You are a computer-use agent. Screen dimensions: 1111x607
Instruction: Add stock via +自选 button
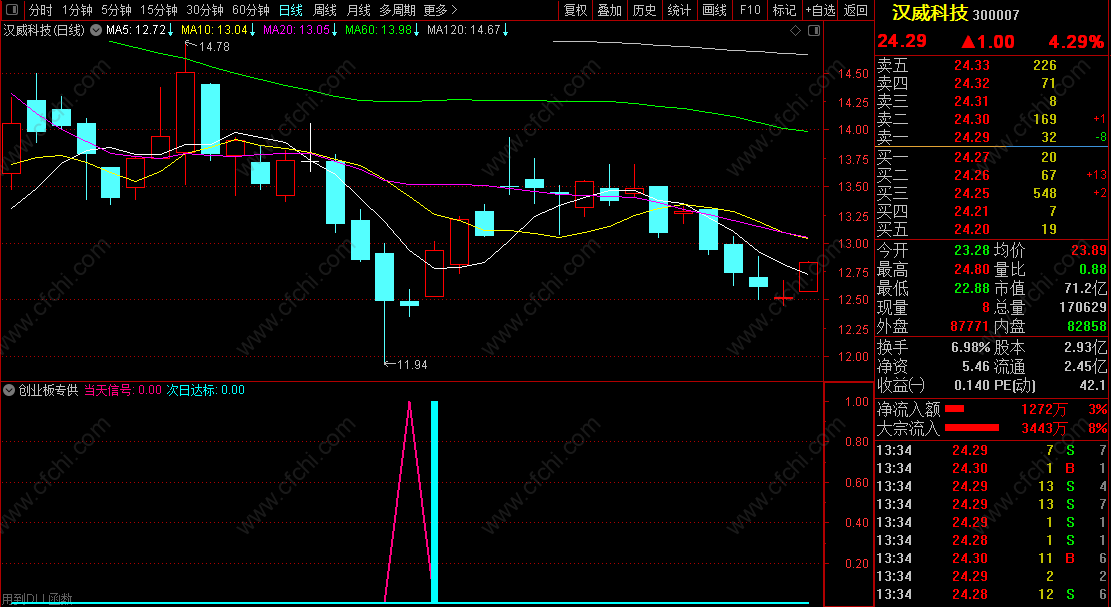[x=820, y=10]
